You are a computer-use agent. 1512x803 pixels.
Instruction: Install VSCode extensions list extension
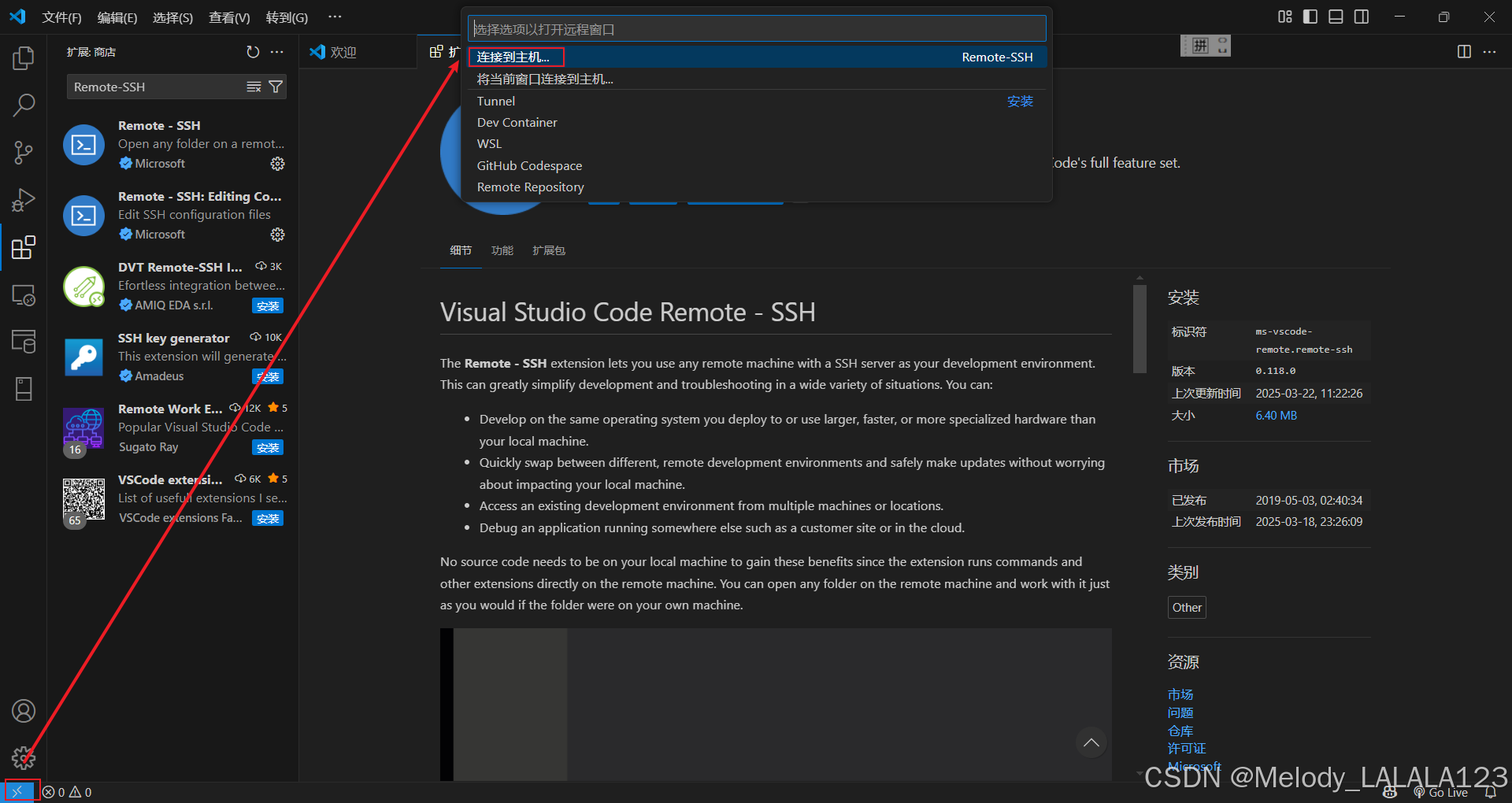pyautogui.click(x=268, y=518)
